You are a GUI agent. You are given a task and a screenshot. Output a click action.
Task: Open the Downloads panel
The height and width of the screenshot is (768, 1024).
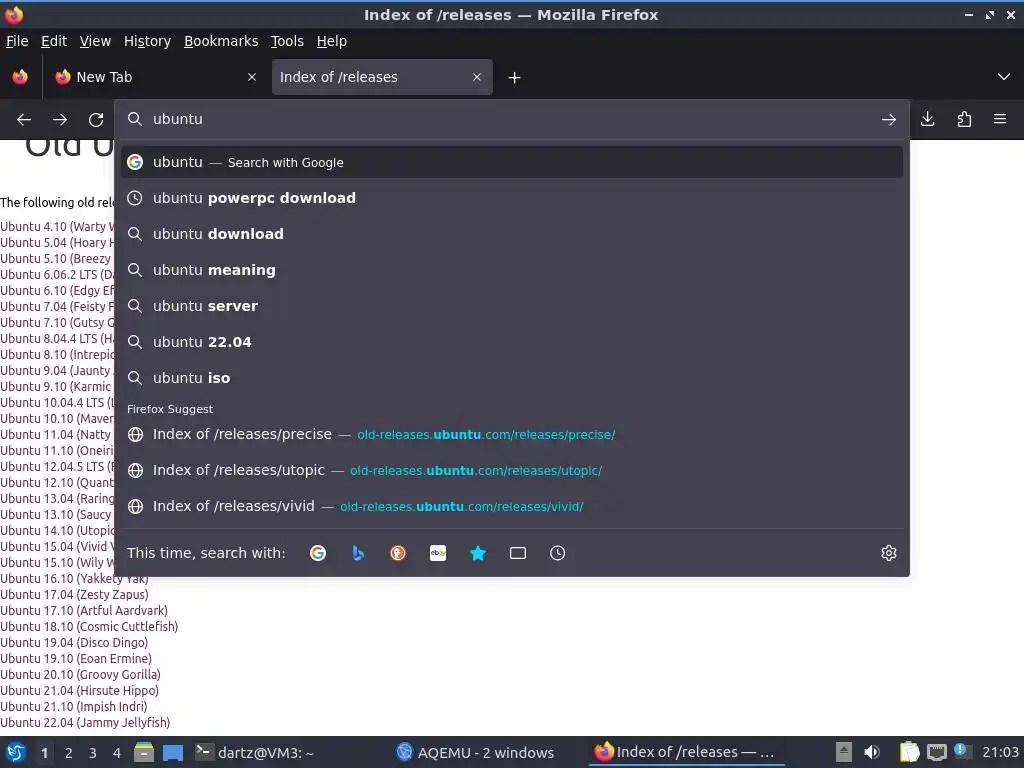927,119
